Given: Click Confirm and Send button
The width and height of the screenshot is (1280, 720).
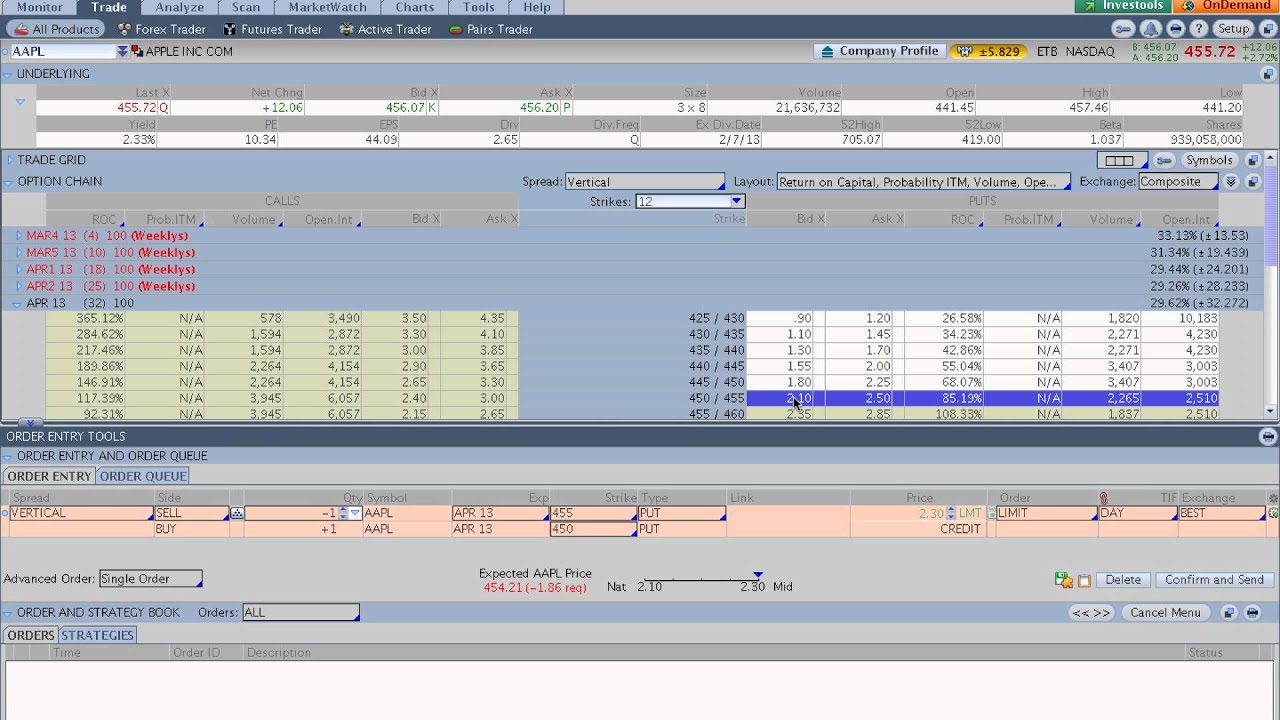Looking at the screenshot, I should coord(1214,580).
